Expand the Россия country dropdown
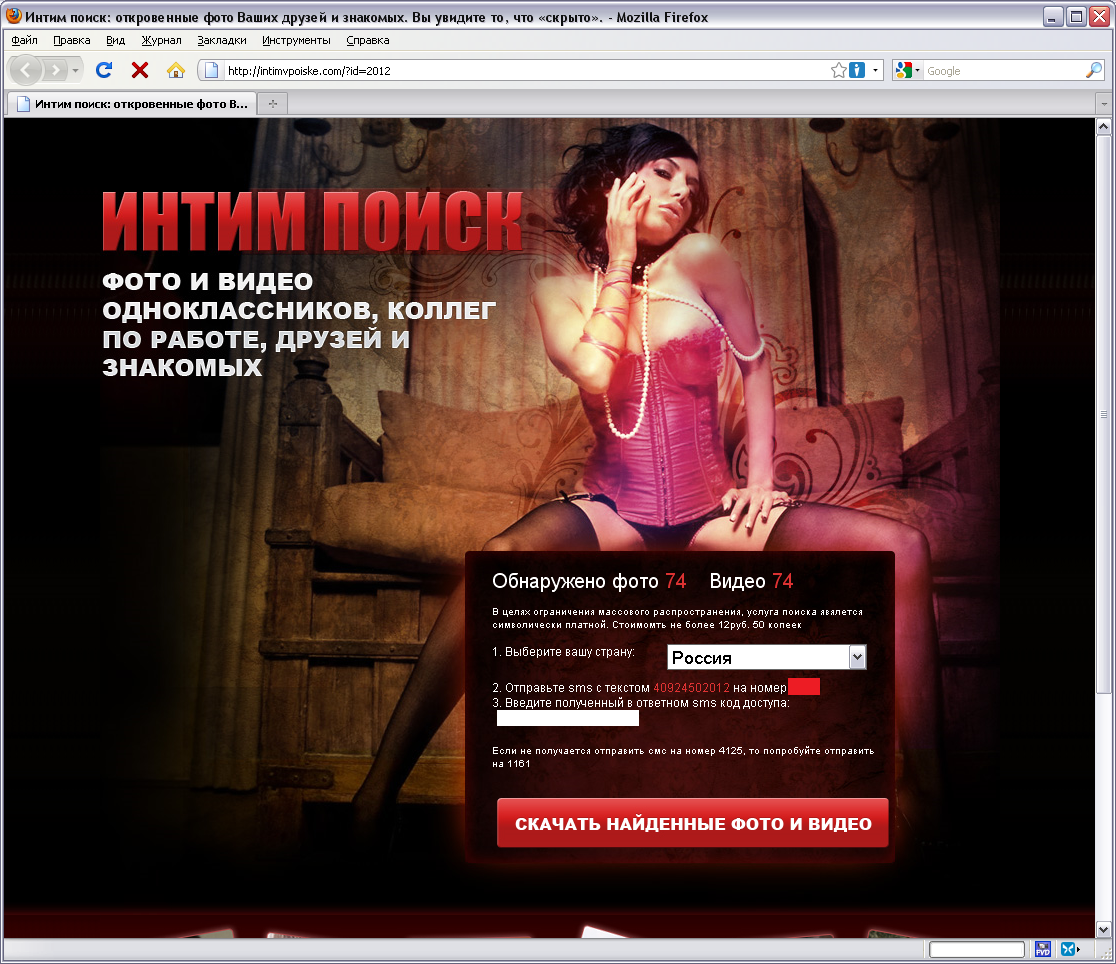Screen dimensions: 1116x964 (x=857, y=657)
